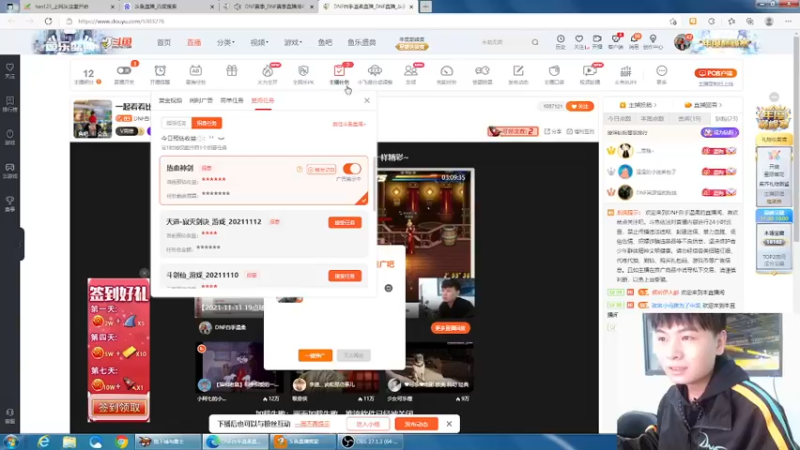Viewport: 800px width, 450px height.
Task: Close the task popup panel
Action: click(x=367, y=101)
